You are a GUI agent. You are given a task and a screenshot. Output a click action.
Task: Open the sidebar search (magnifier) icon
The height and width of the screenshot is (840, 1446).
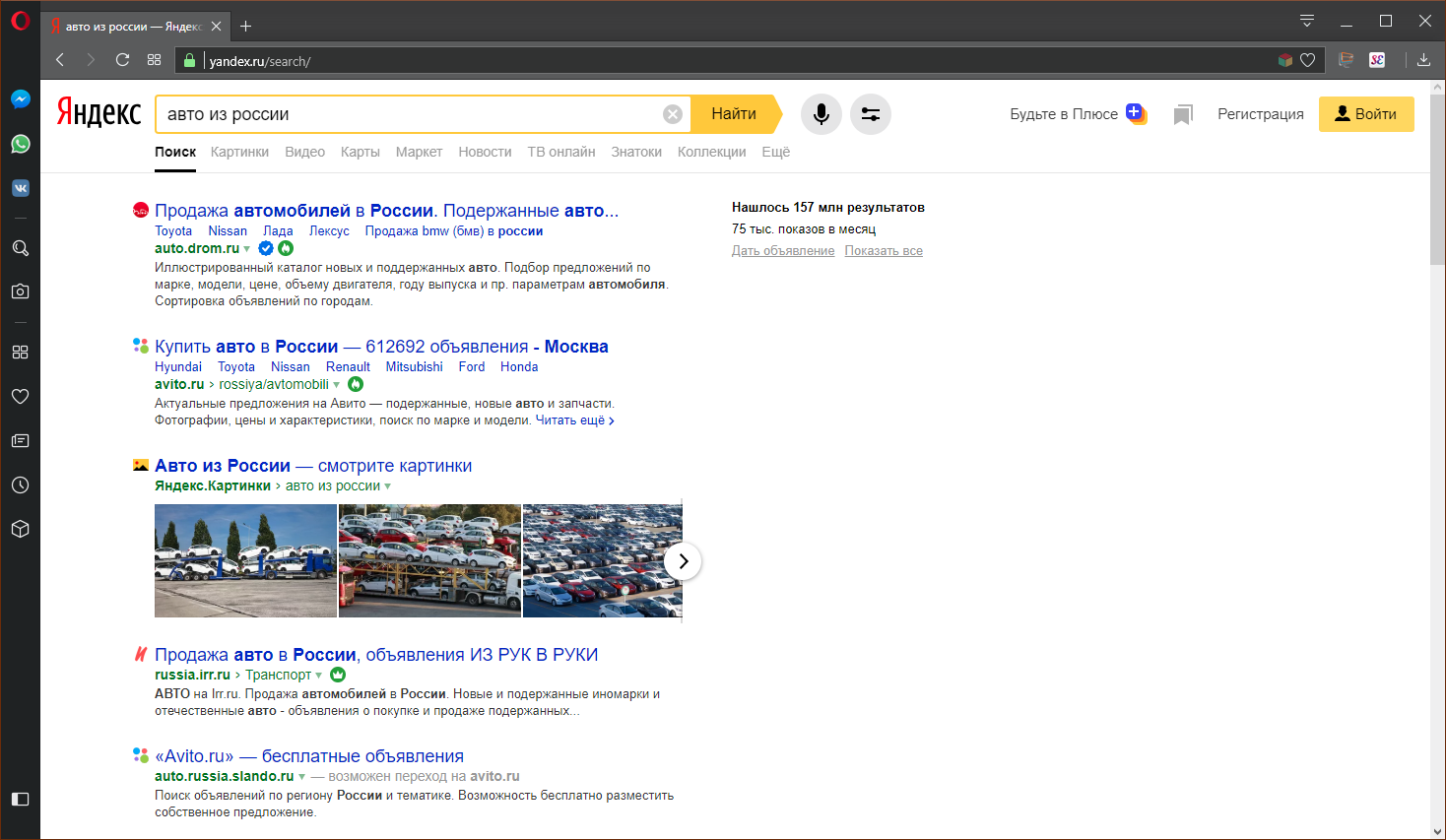(x=20, y=248)
